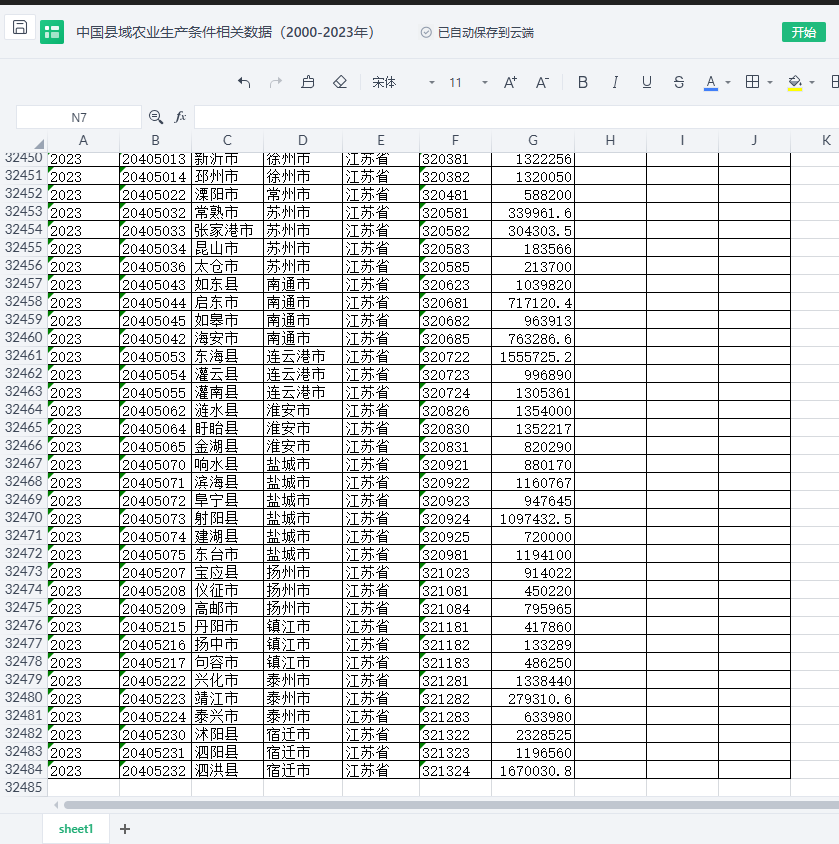Click into the formula bar
The image size is (839, 844).
516,117
